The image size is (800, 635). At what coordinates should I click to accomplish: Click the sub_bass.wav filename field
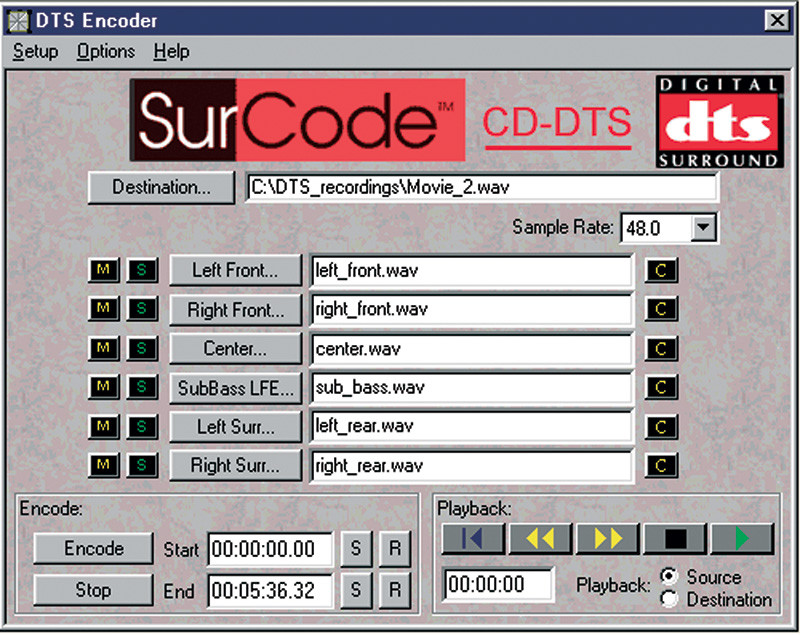pyautogui.click(x=471, y=388)
